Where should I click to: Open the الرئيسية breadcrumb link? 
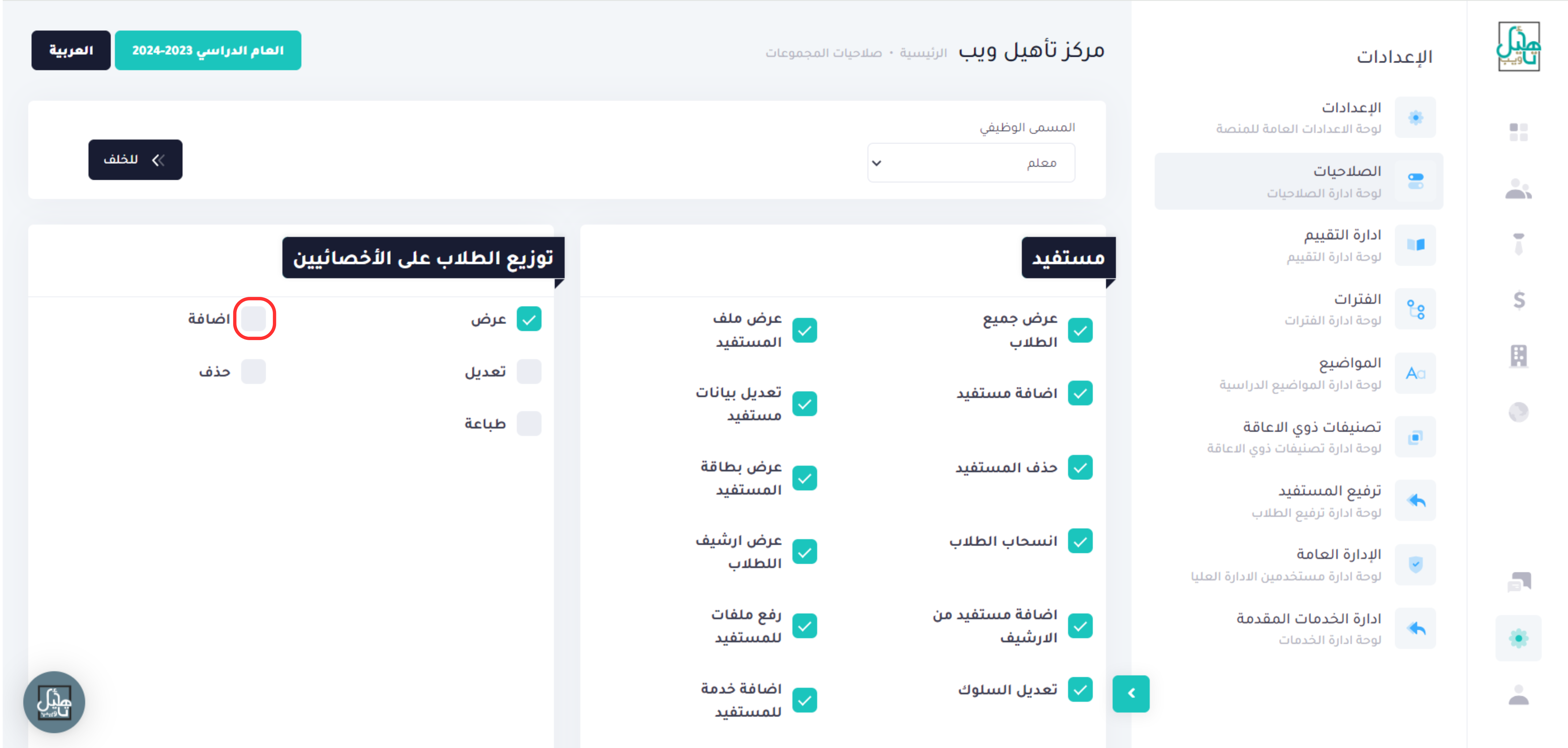pyautogui.click(x=923, y=53)
